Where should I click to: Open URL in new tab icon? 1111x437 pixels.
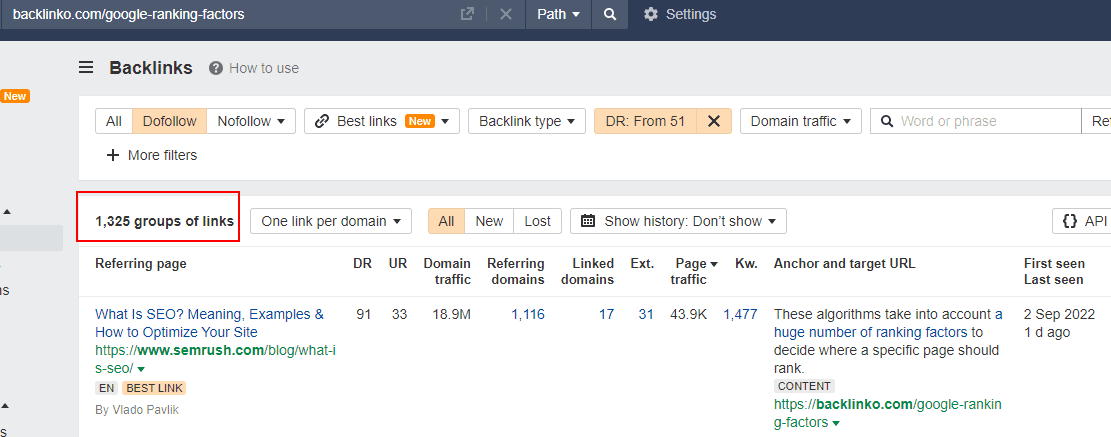[x=467, y=14]
